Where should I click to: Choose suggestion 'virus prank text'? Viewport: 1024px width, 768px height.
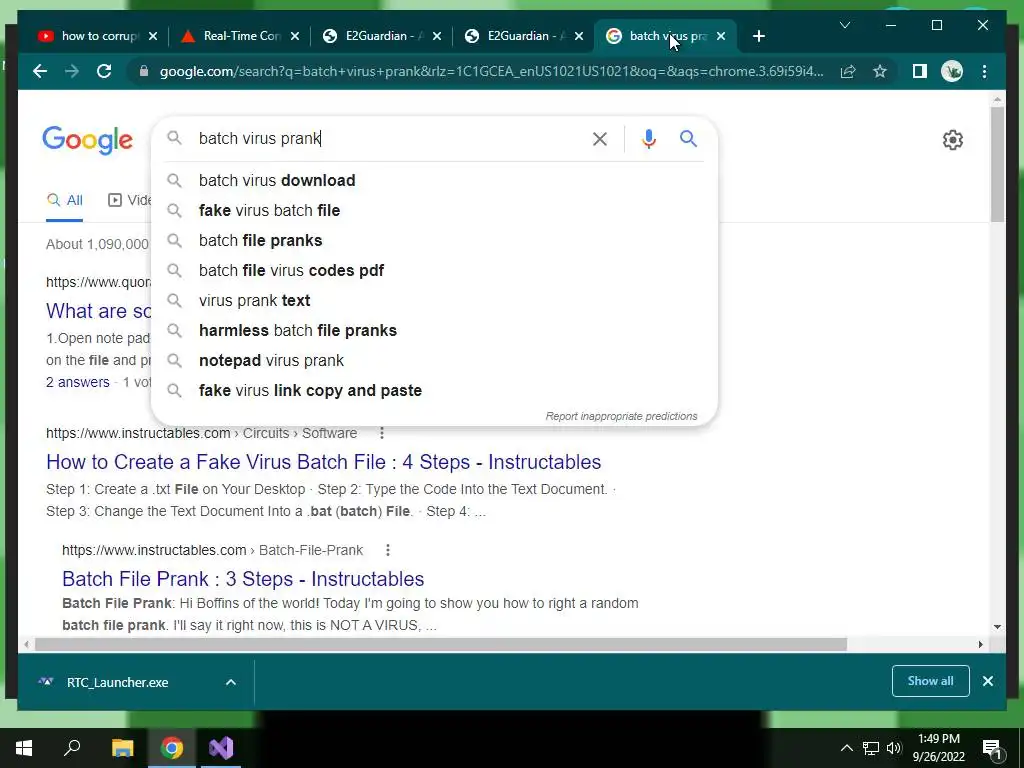click(434, 300)
